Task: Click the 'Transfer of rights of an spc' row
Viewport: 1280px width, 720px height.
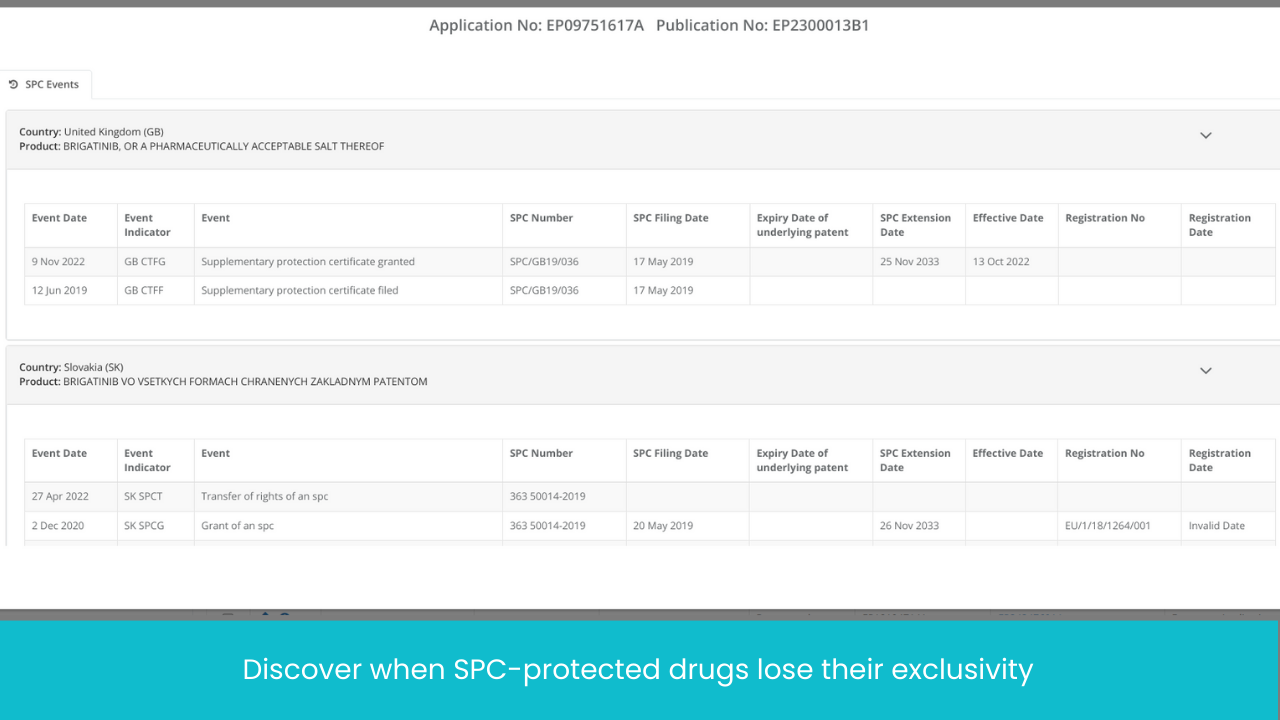Action: coord(264,497)
